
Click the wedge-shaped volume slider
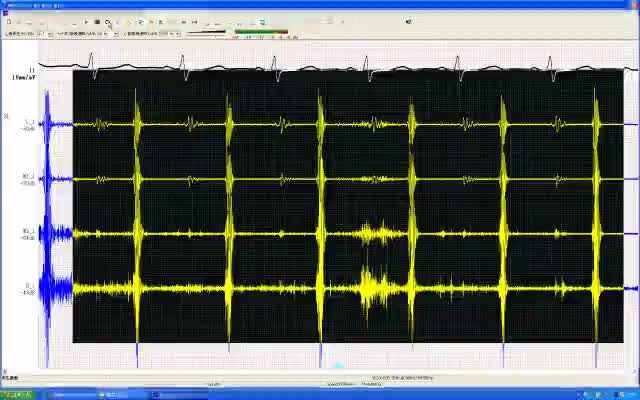coord(206,33)
